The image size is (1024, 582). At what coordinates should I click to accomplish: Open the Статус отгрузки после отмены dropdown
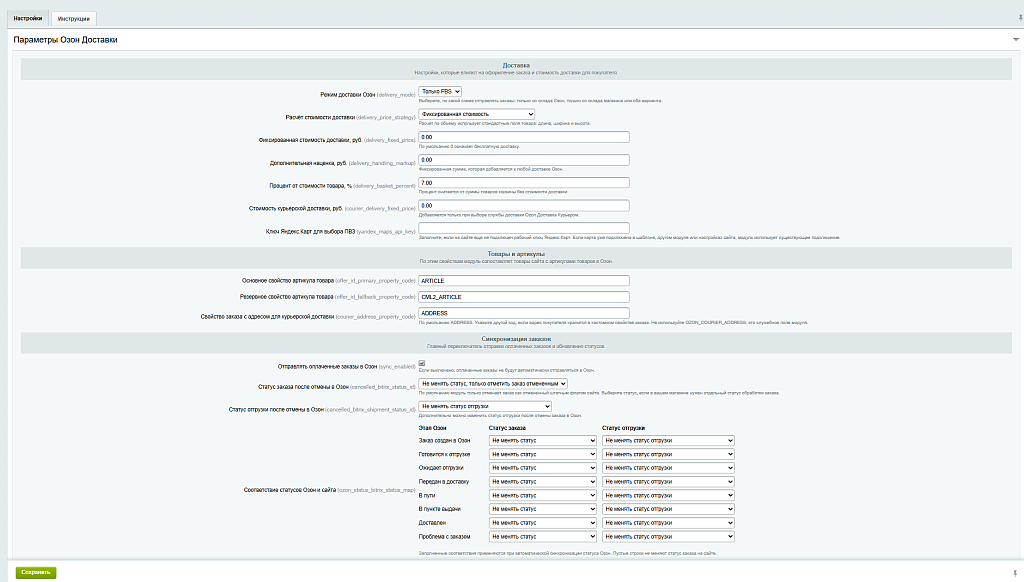tap(485, 406)
